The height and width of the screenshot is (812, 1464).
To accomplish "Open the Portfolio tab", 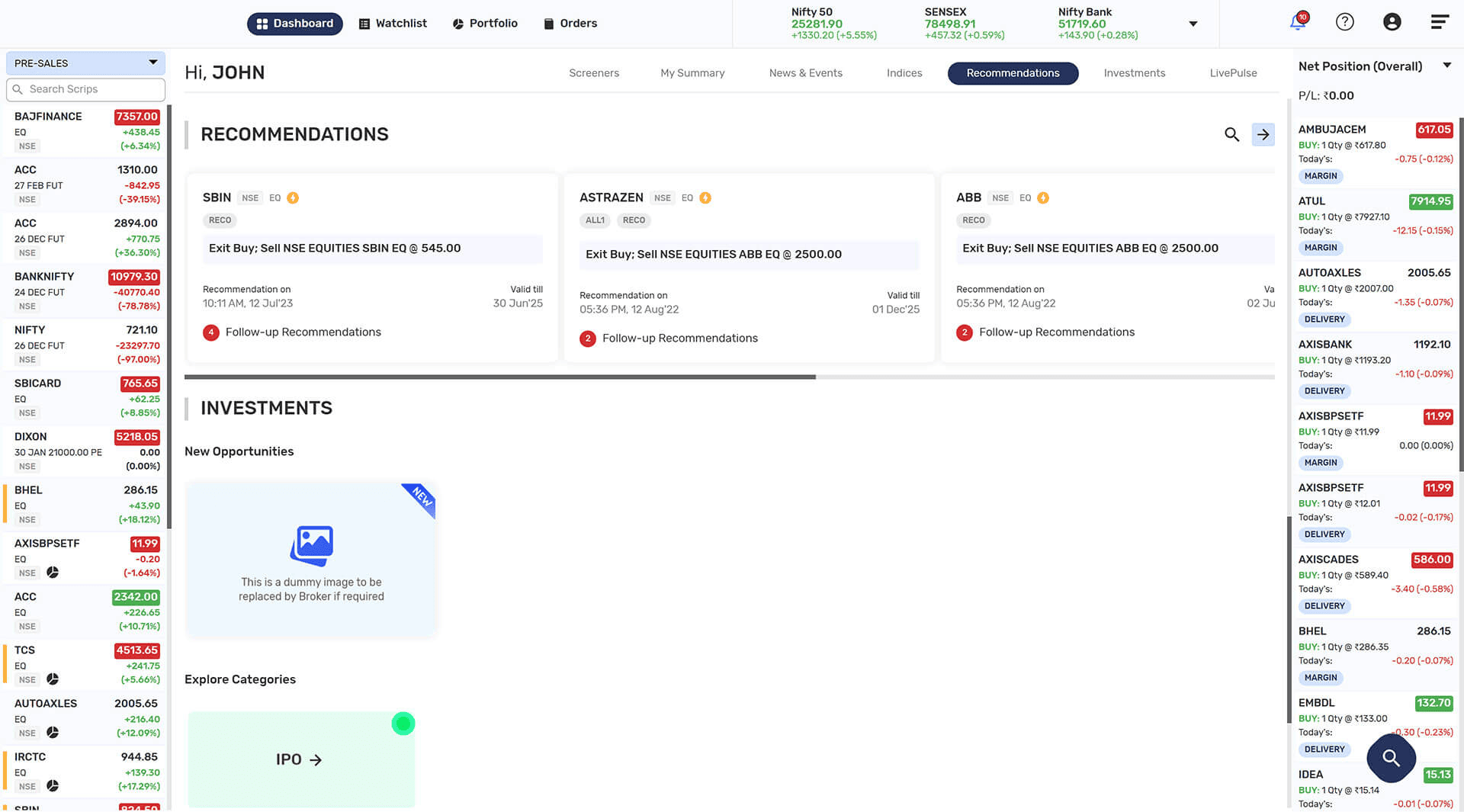I will coord(485,24).
